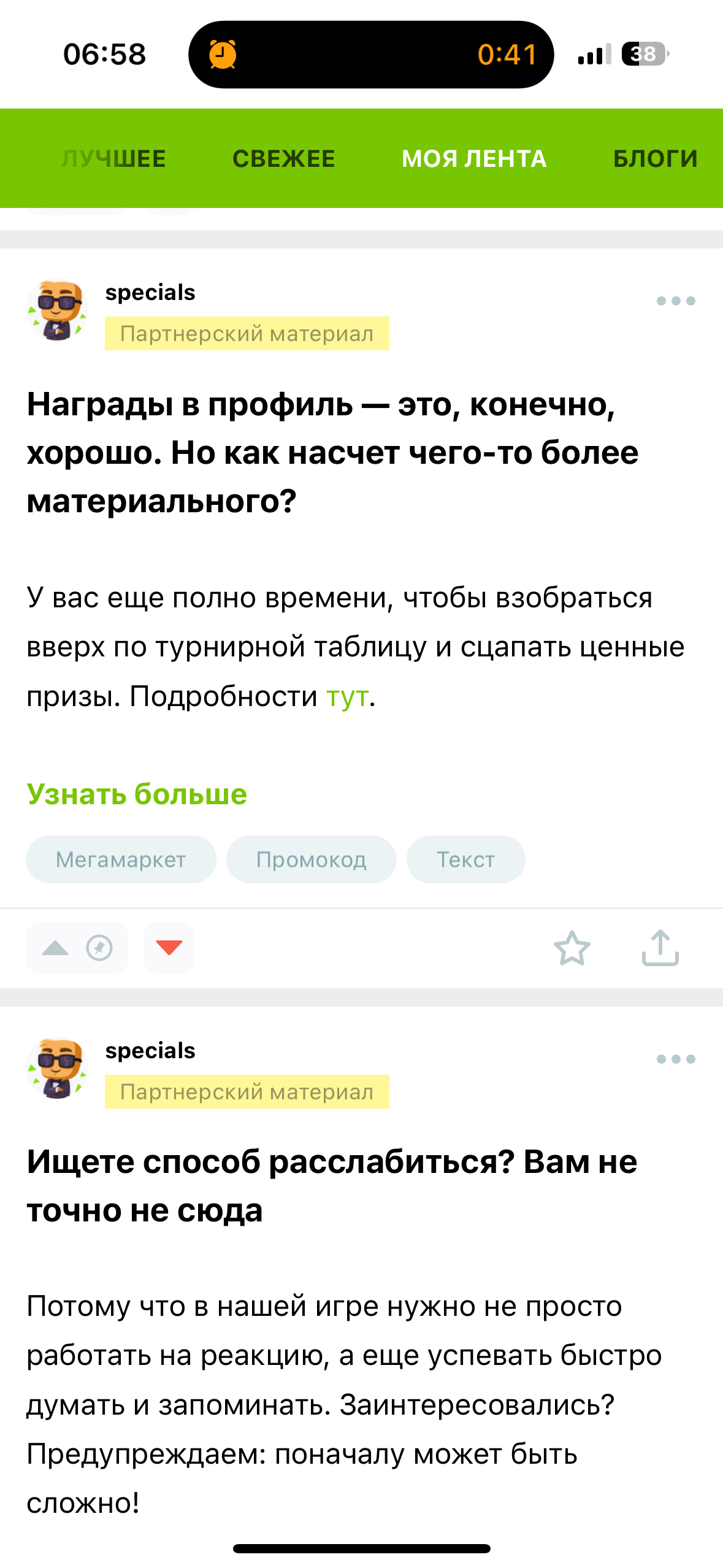The image size is (723, 1568).
Task: Open post Ищете способ расслабиться
Action: [331, 1186]
